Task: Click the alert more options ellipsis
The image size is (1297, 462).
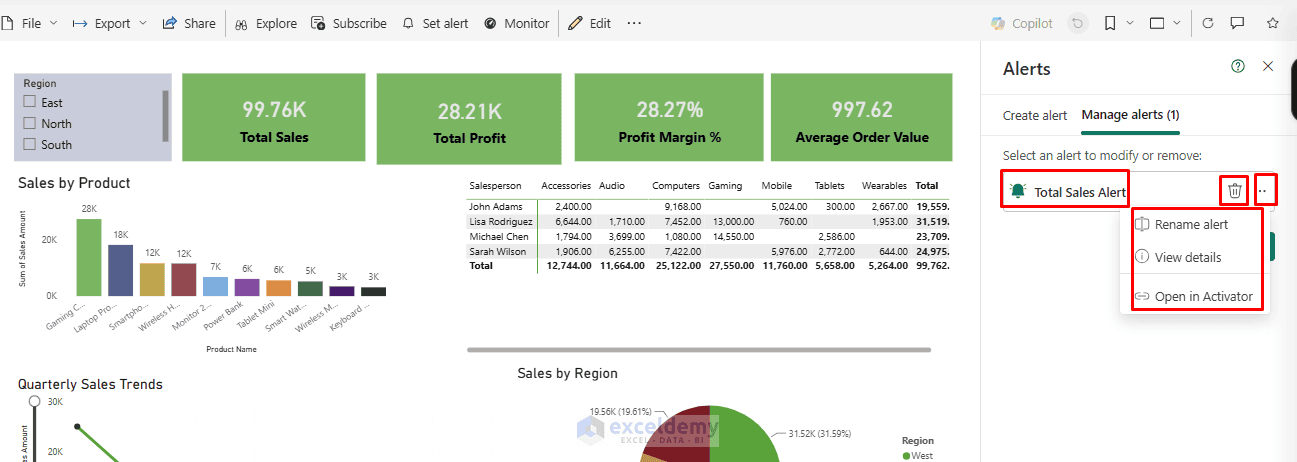Action: 1264,191
